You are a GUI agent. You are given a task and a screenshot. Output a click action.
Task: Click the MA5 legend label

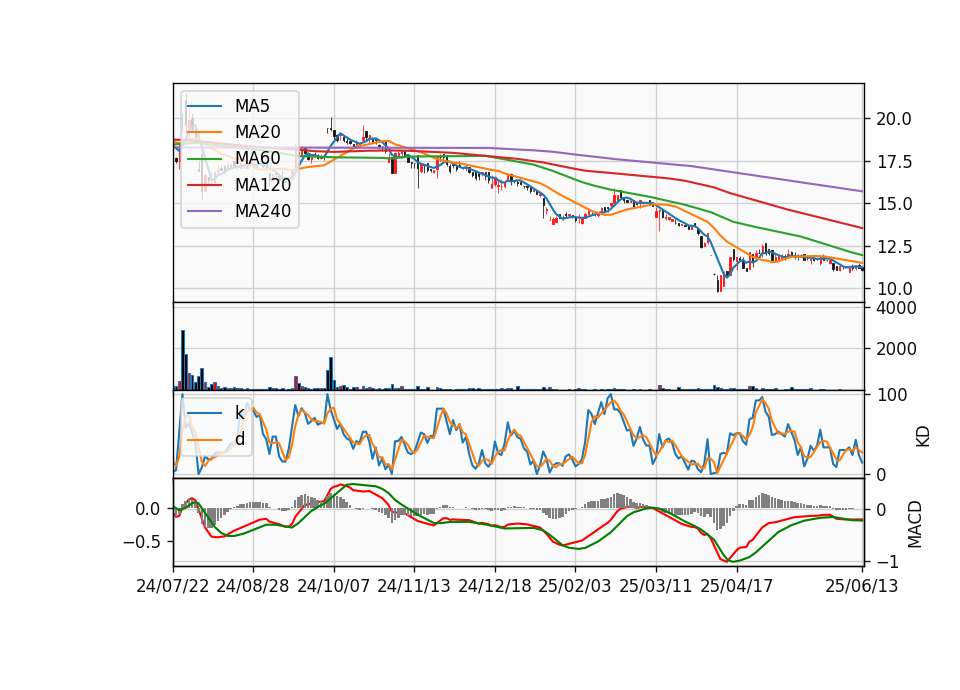point(252,106)
